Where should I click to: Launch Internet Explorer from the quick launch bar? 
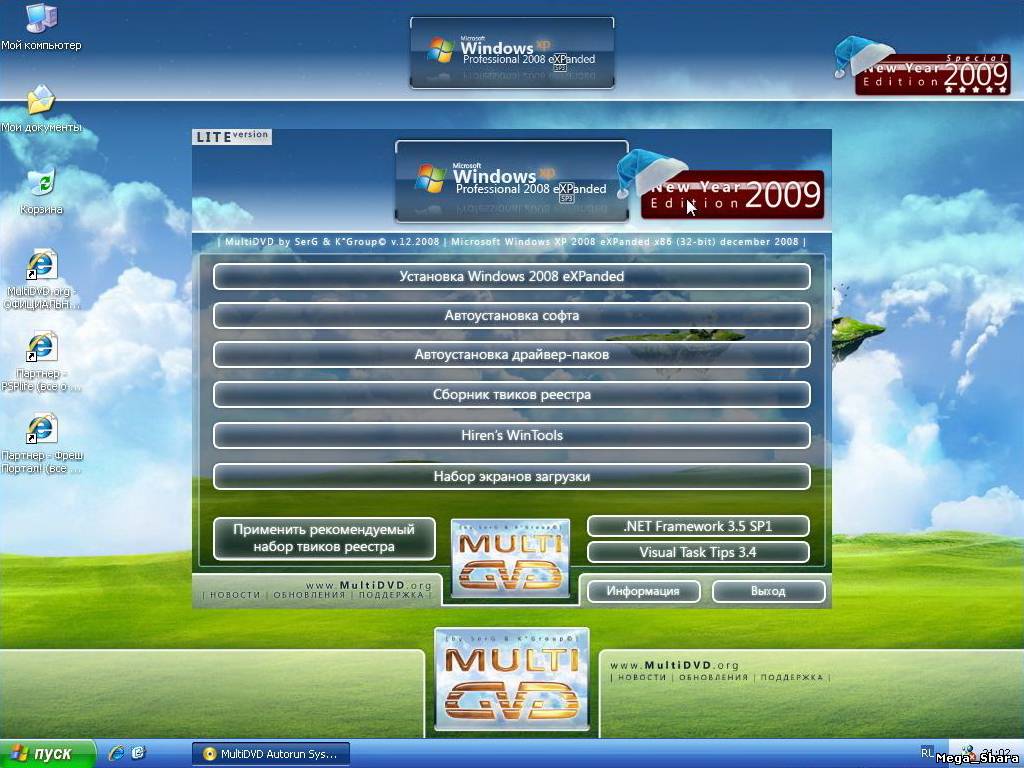coord(116,753)
